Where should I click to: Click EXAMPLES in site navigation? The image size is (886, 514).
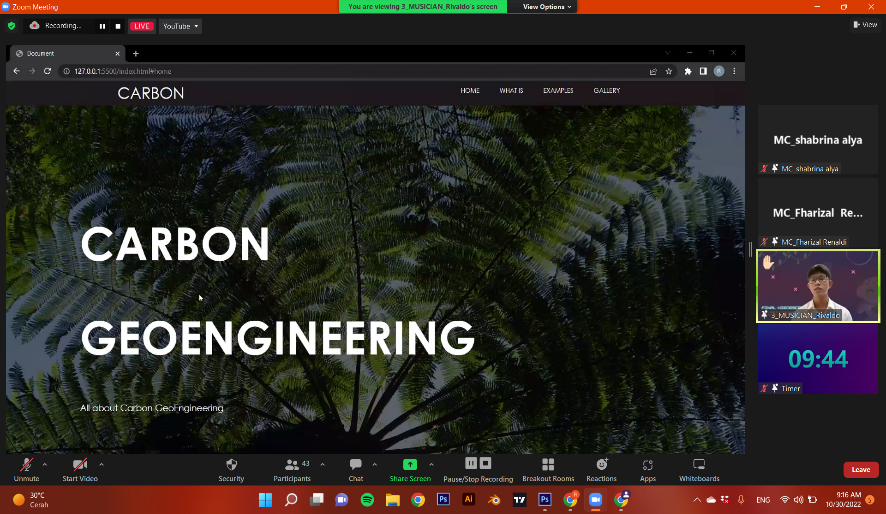tap(558, 90)
